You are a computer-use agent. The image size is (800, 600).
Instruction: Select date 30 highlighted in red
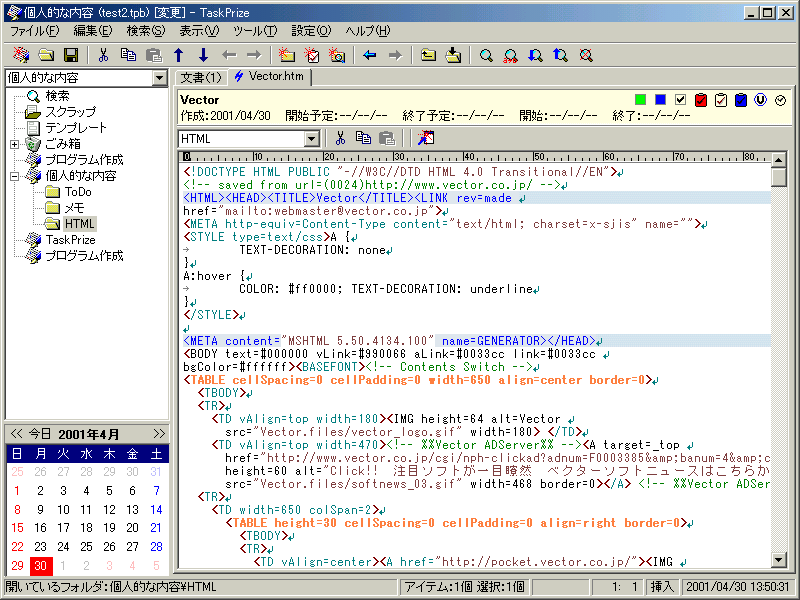pyautogui.click(x=40, y=565)
